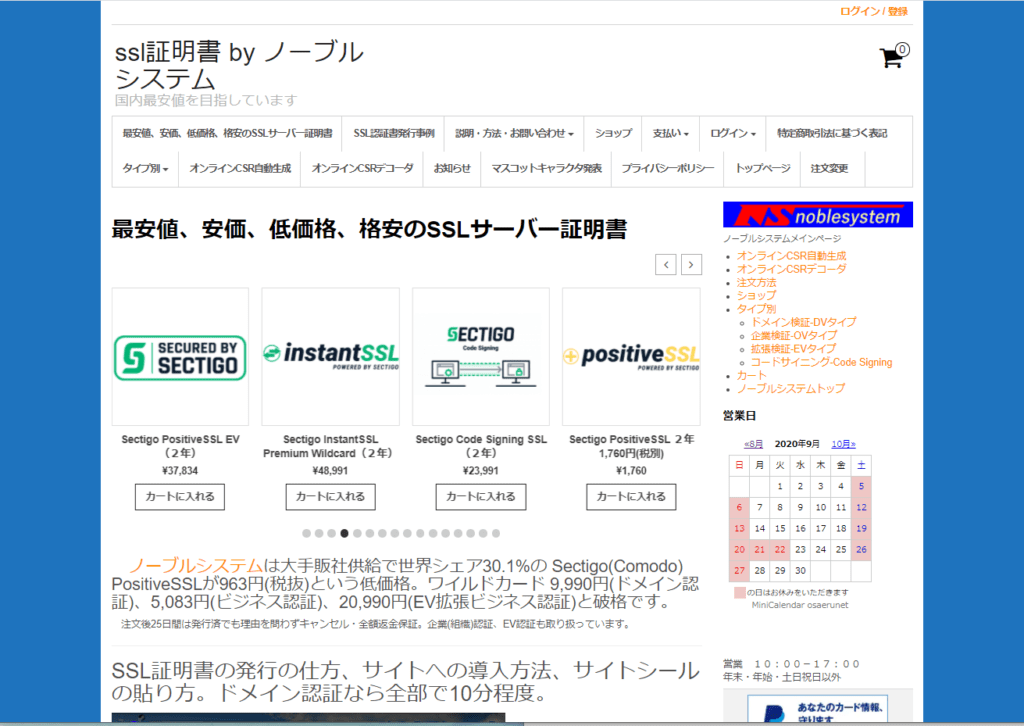Open コードサイニング-Code Signing sidebar link

(821, 362)
